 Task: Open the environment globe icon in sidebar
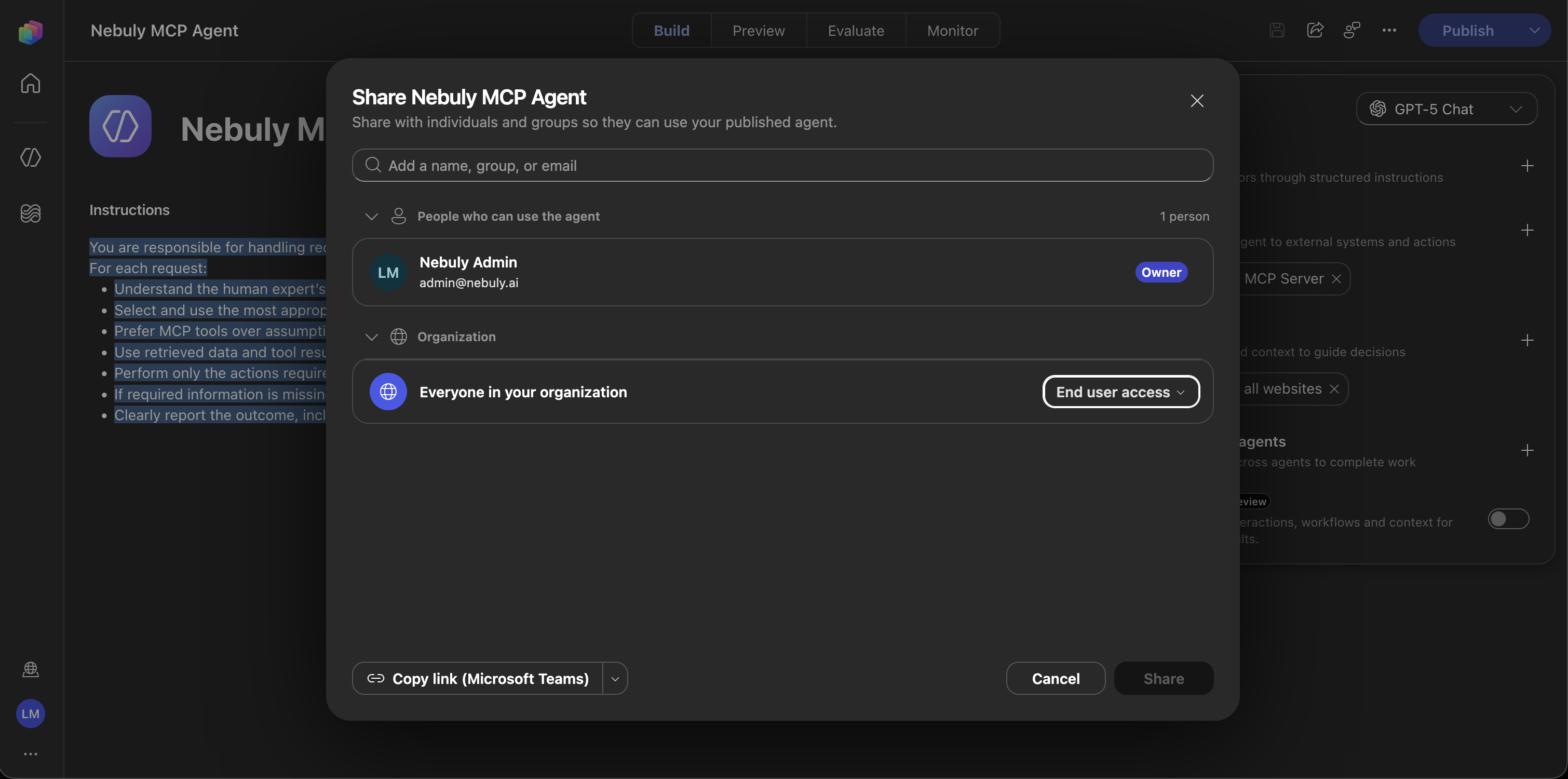pos(31,669)
